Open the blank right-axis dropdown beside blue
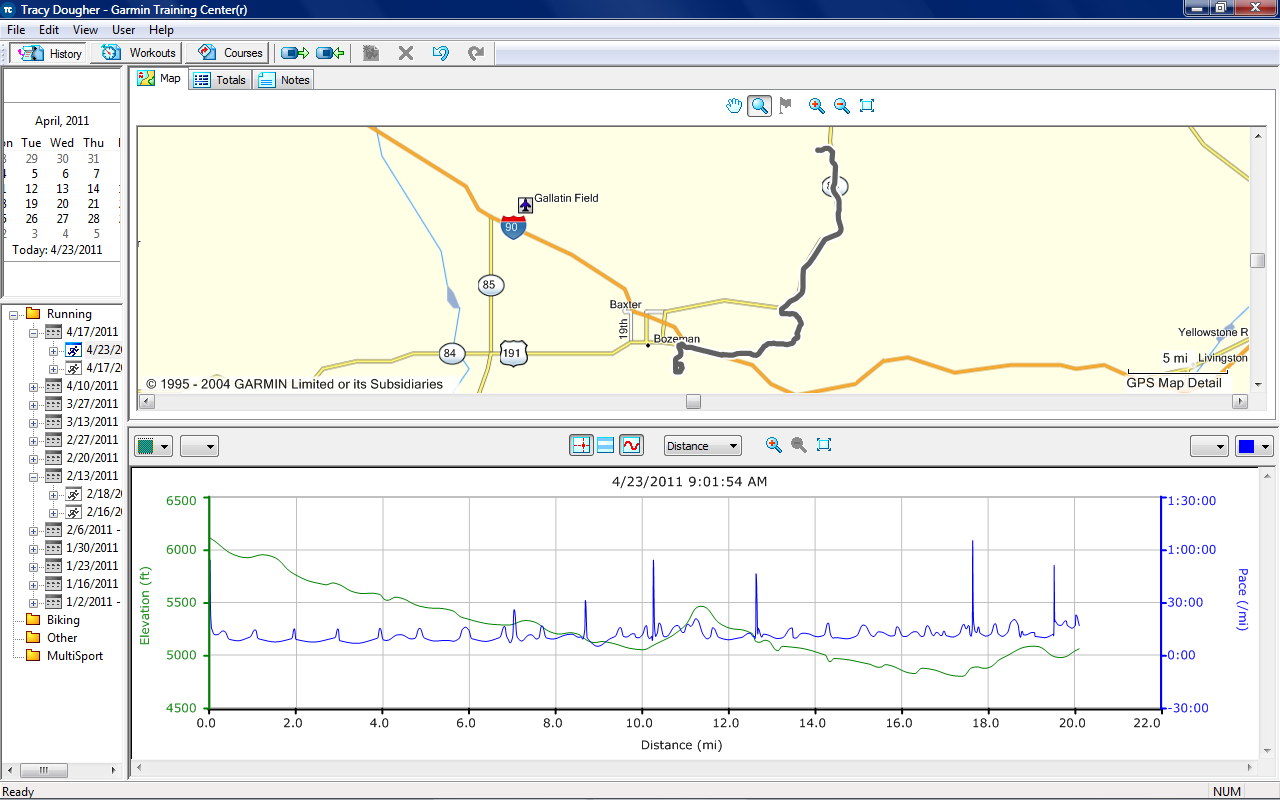This screenshot has width=1280, height=800. coord(1209,446)
